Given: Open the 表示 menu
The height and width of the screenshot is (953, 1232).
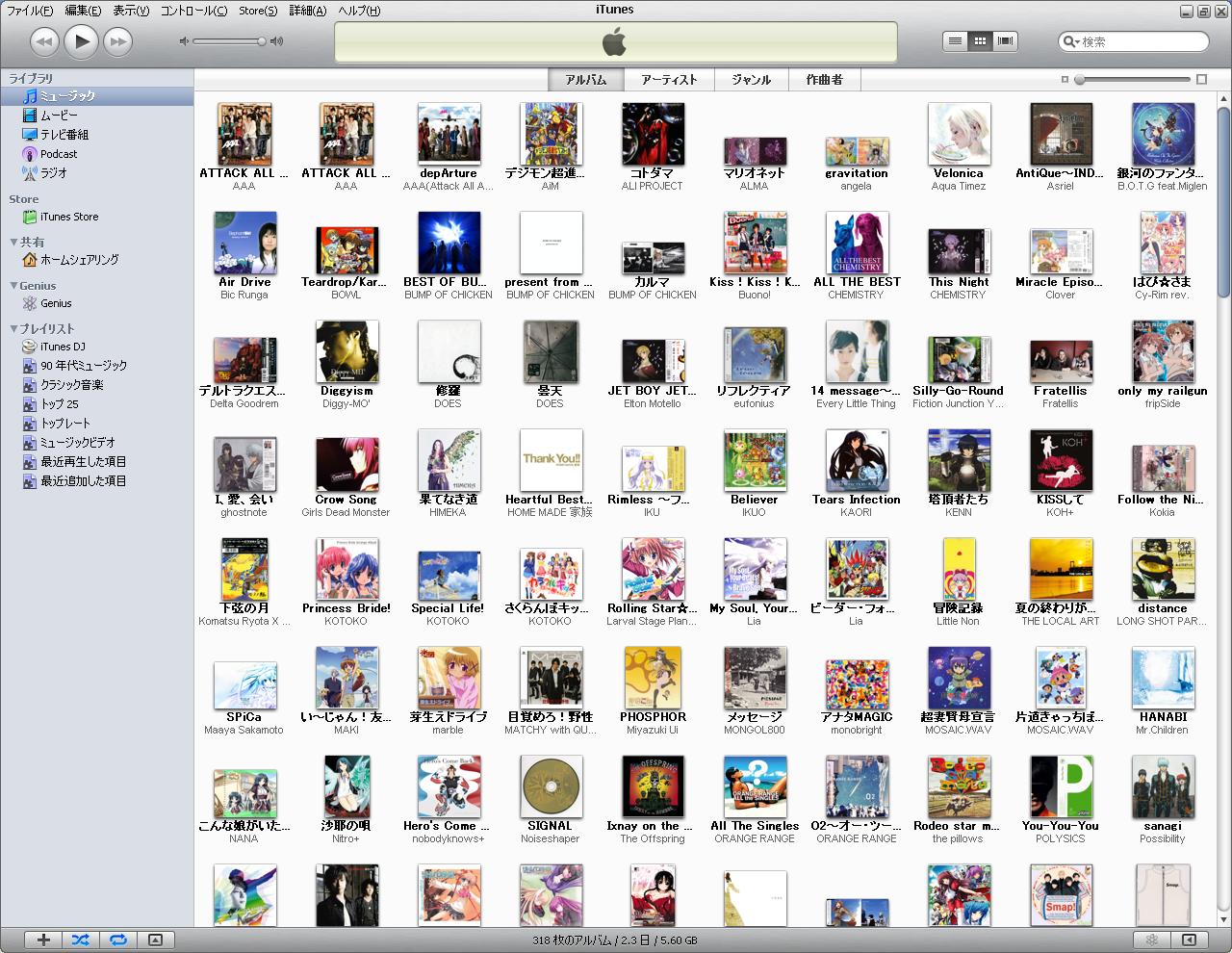Looking at the screenshot, I should click(x=131, y=11).
